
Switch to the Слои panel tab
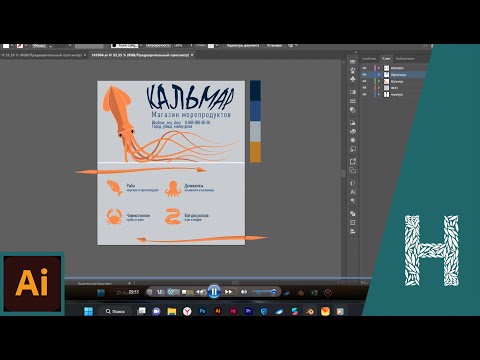tap(386, 59)
